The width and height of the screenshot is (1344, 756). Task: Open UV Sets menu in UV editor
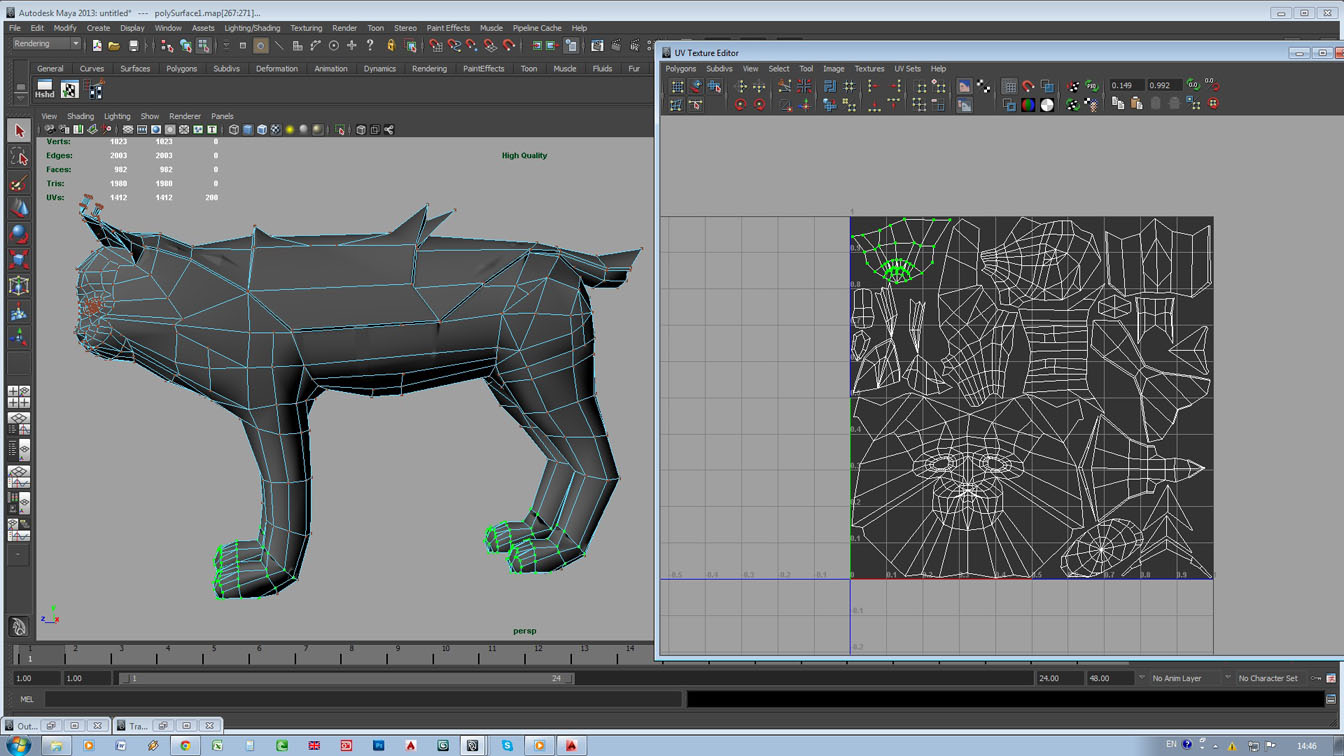(x=907, y=69)
